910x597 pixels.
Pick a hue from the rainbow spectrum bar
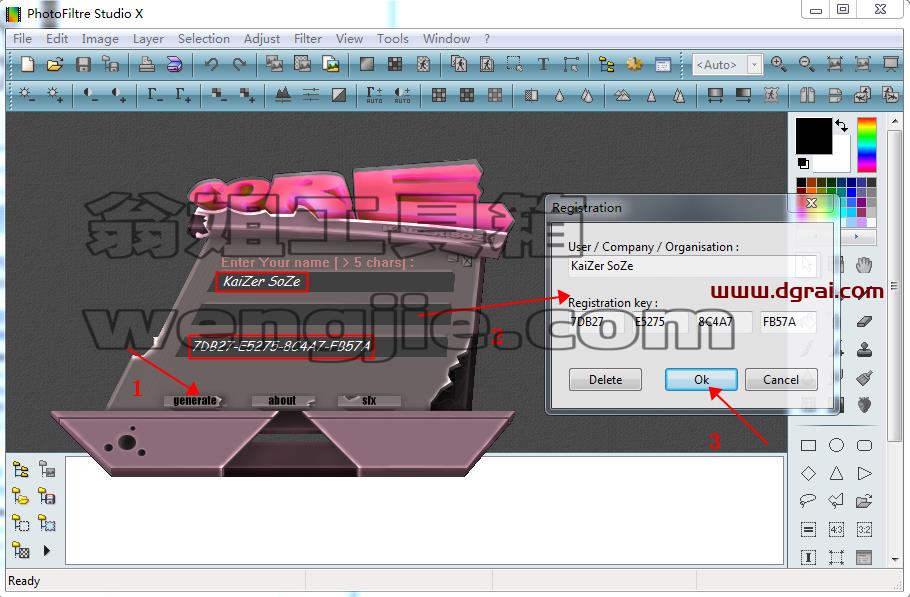pyautogui.click(x=866, y=144)
